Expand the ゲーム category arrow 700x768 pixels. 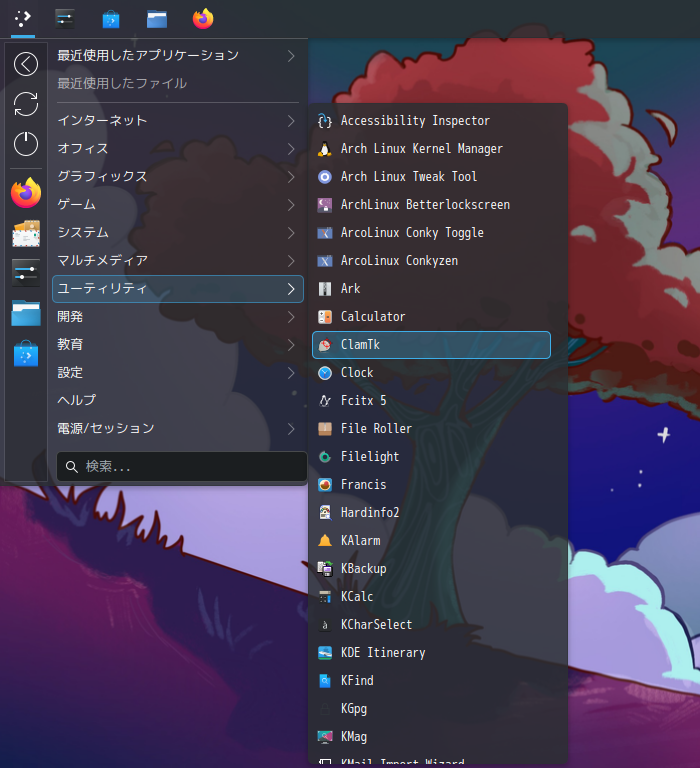click(x=291, y=205)
